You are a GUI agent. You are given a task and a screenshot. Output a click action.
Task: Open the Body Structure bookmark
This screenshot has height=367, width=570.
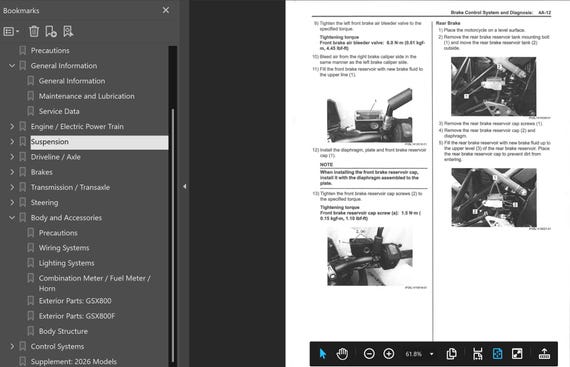(x=63, y=331)
